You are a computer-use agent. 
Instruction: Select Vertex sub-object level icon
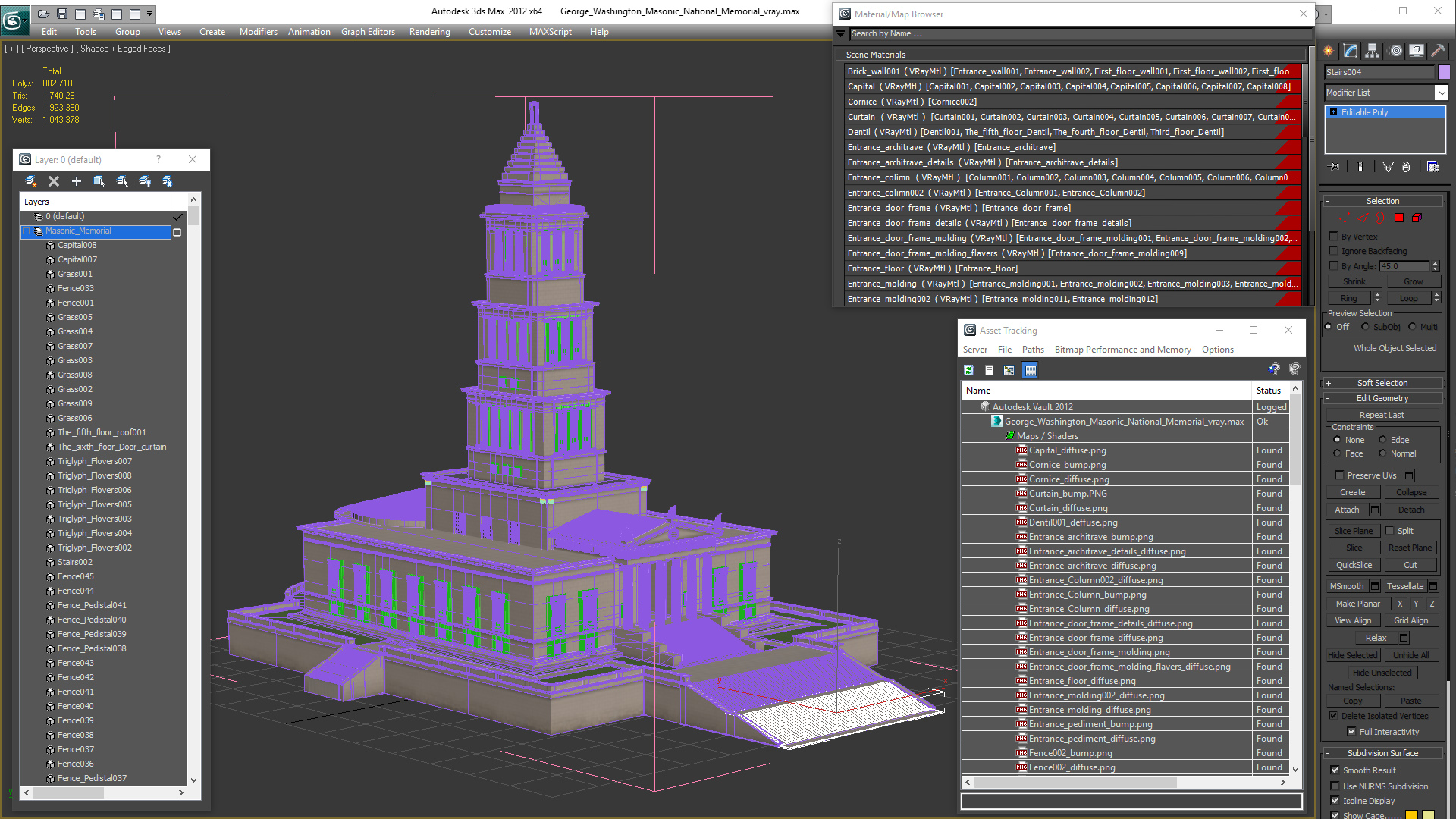[1345, 218]
